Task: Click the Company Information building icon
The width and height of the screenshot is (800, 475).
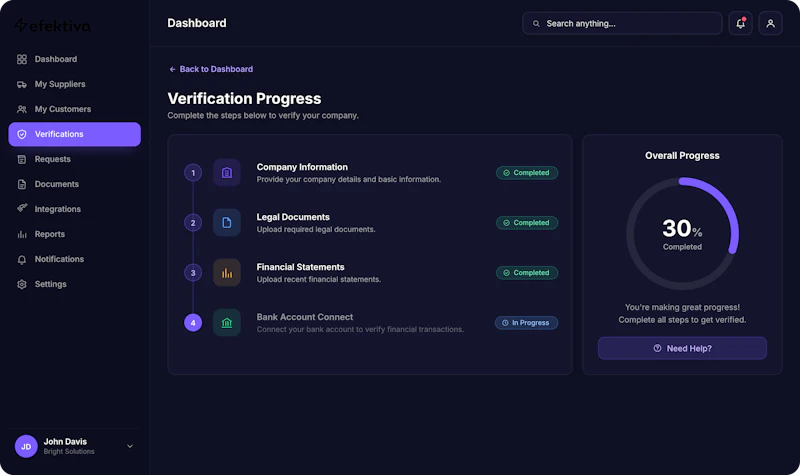Action: (227, 172)
